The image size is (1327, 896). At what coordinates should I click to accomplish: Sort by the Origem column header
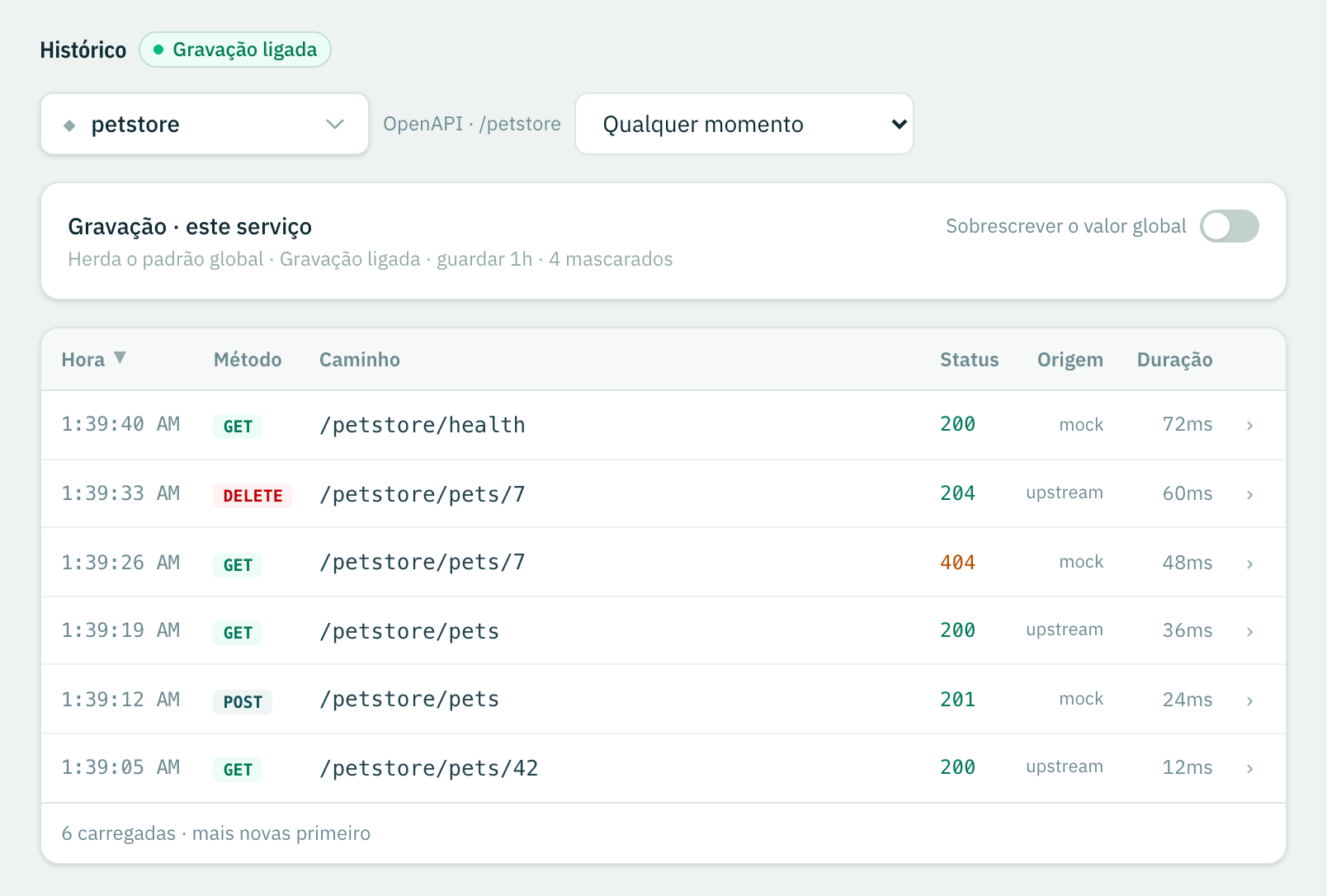pyautogui.click(x=1070, y=360)
